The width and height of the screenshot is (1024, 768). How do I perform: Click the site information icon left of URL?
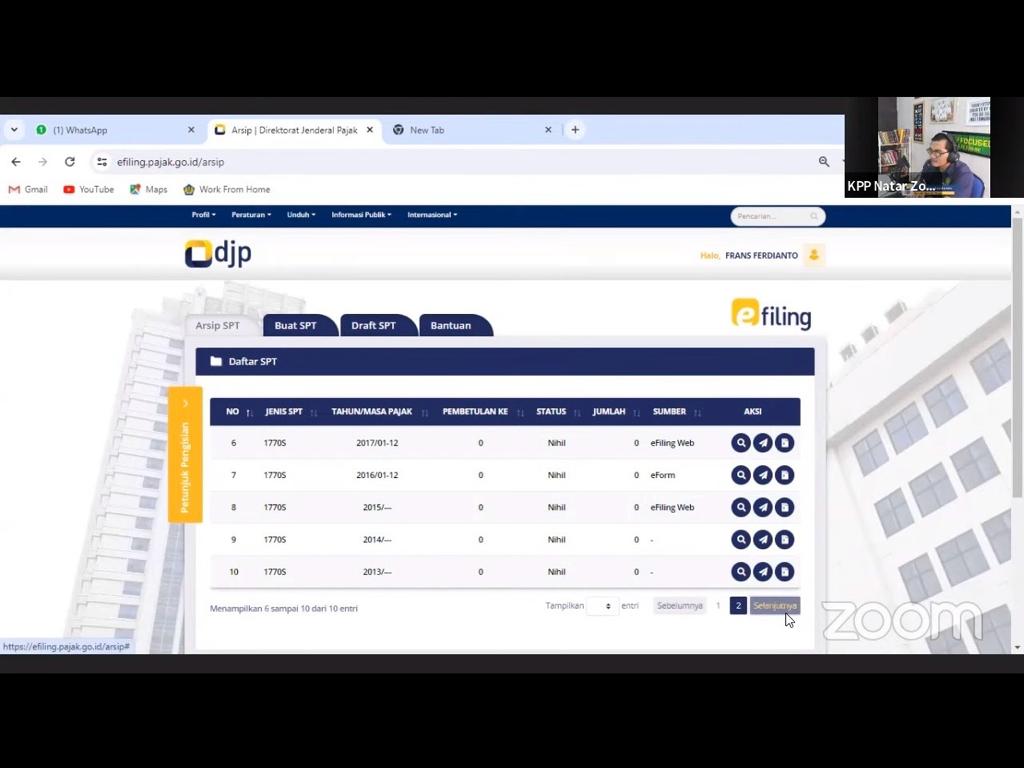tap(101, 162)
